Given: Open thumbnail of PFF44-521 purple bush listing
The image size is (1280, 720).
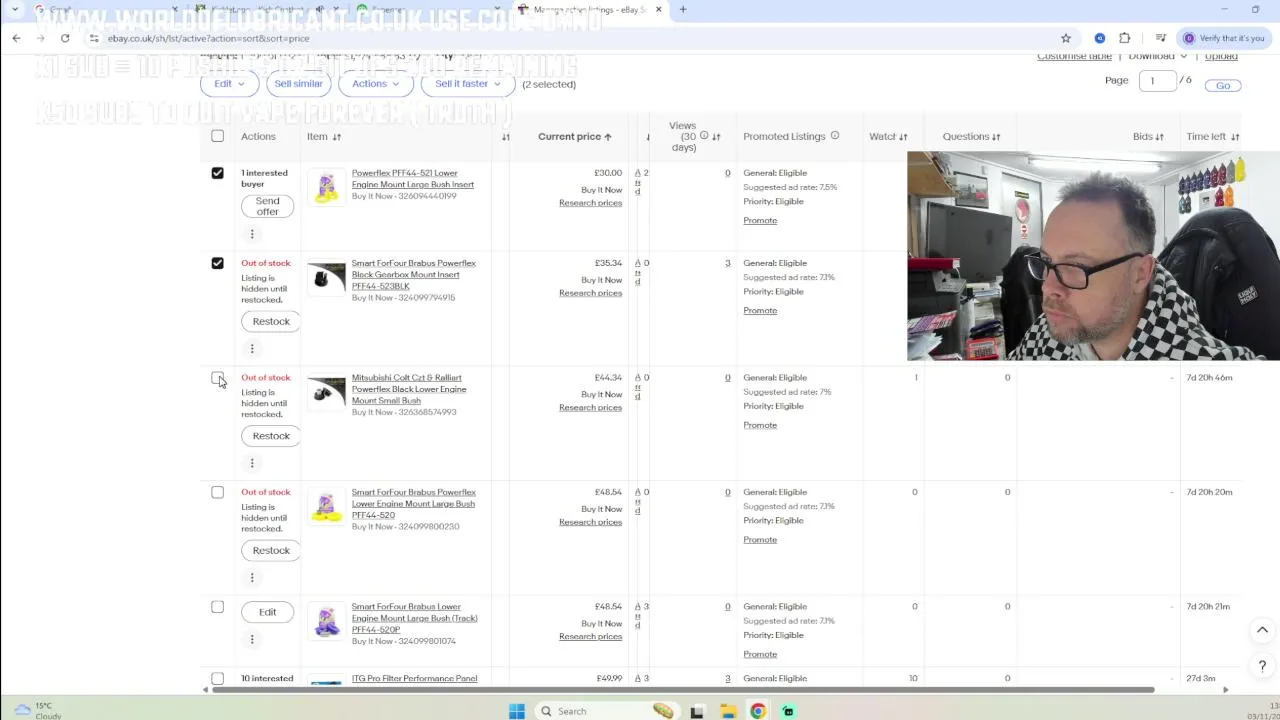Looking at the screenshot, I should (326, 187).
